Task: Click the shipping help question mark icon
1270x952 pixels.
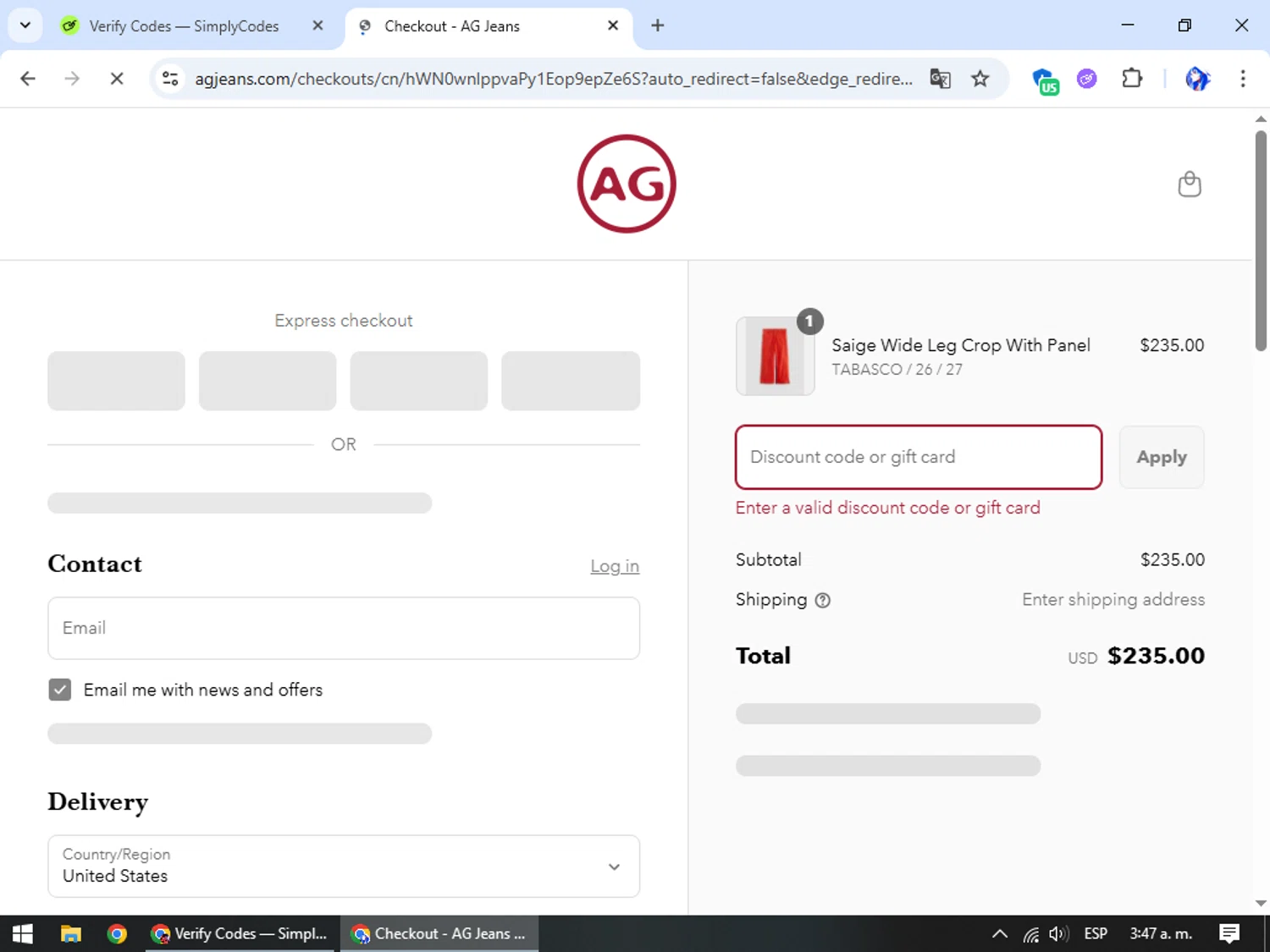Action: (x=822, y=600)
